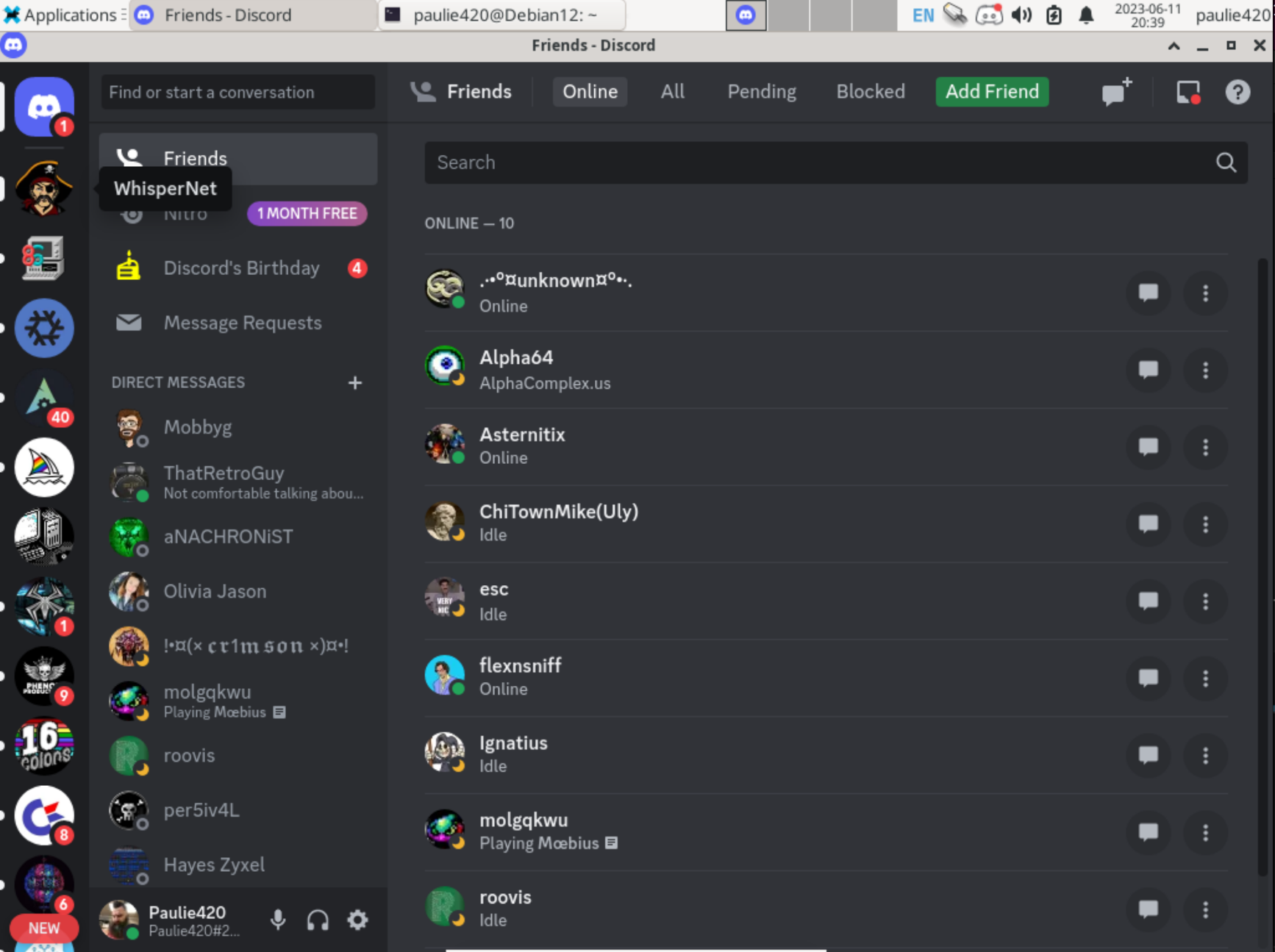Open DM with aNACHRONiST
This screenshot has width=1275, height=952.
(238, 537)
